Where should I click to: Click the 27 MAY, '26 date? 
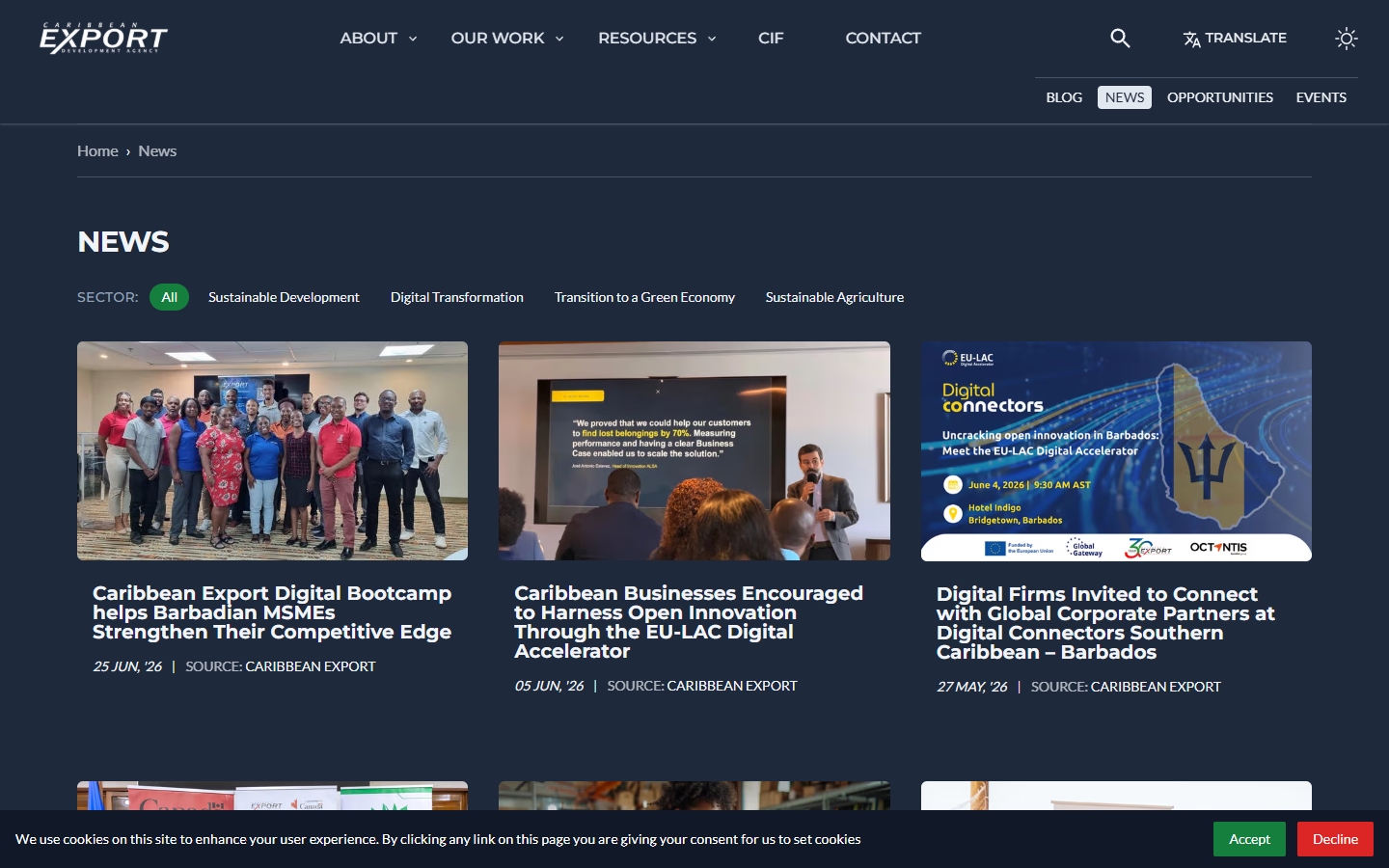(x=971, y=687)
